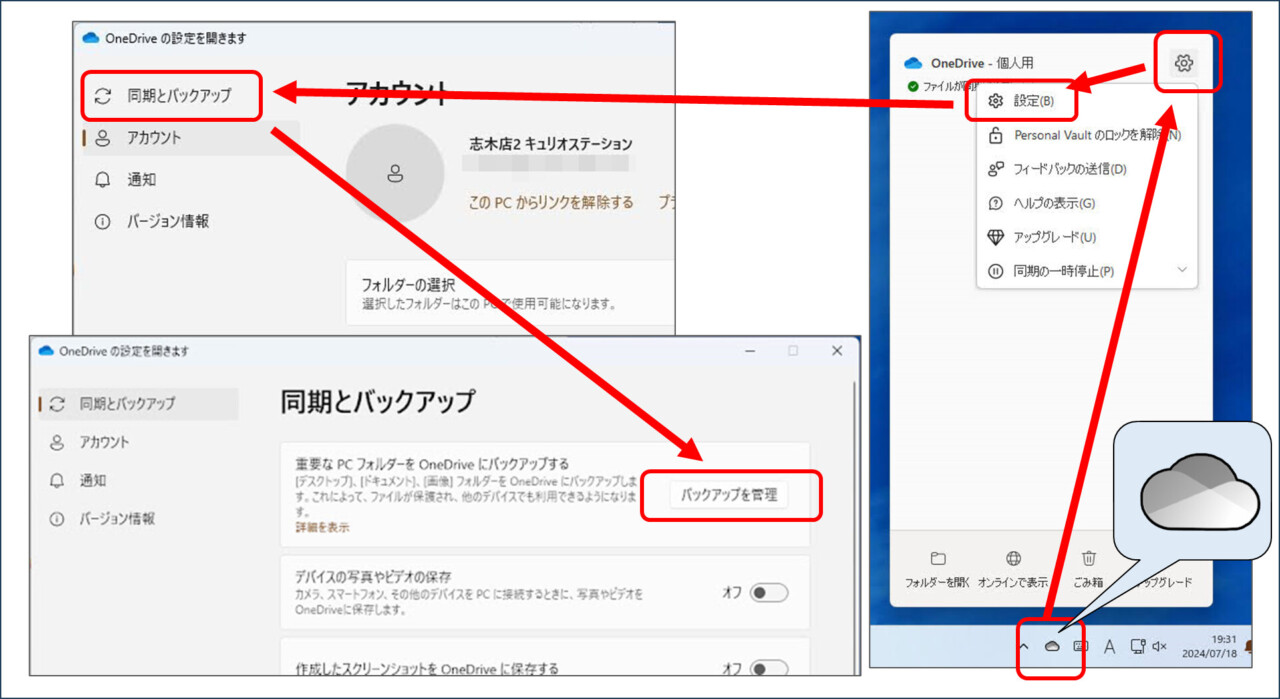Select 同期とバックアップ in the lower settings window sidebar
Screen dimensions: 1280x699
(x=138, y=404)
